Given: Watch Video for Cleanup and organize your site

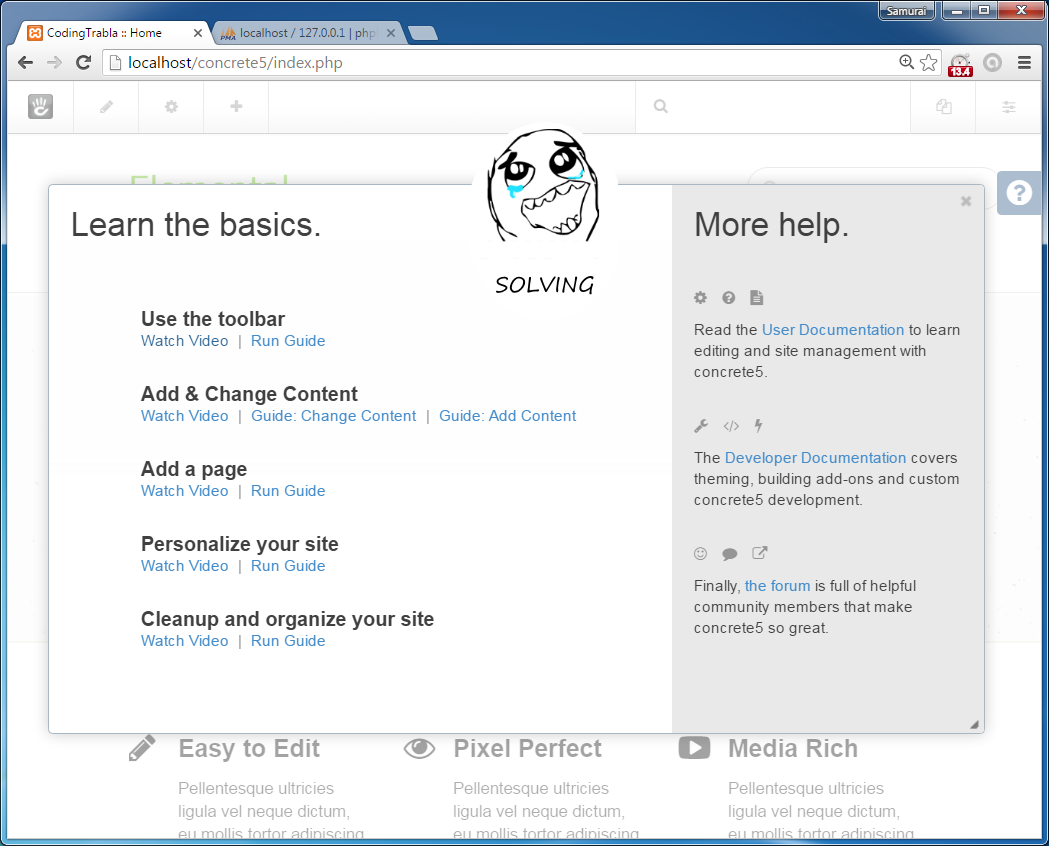Looking at the screenshot, I should [x=185, y=641].
